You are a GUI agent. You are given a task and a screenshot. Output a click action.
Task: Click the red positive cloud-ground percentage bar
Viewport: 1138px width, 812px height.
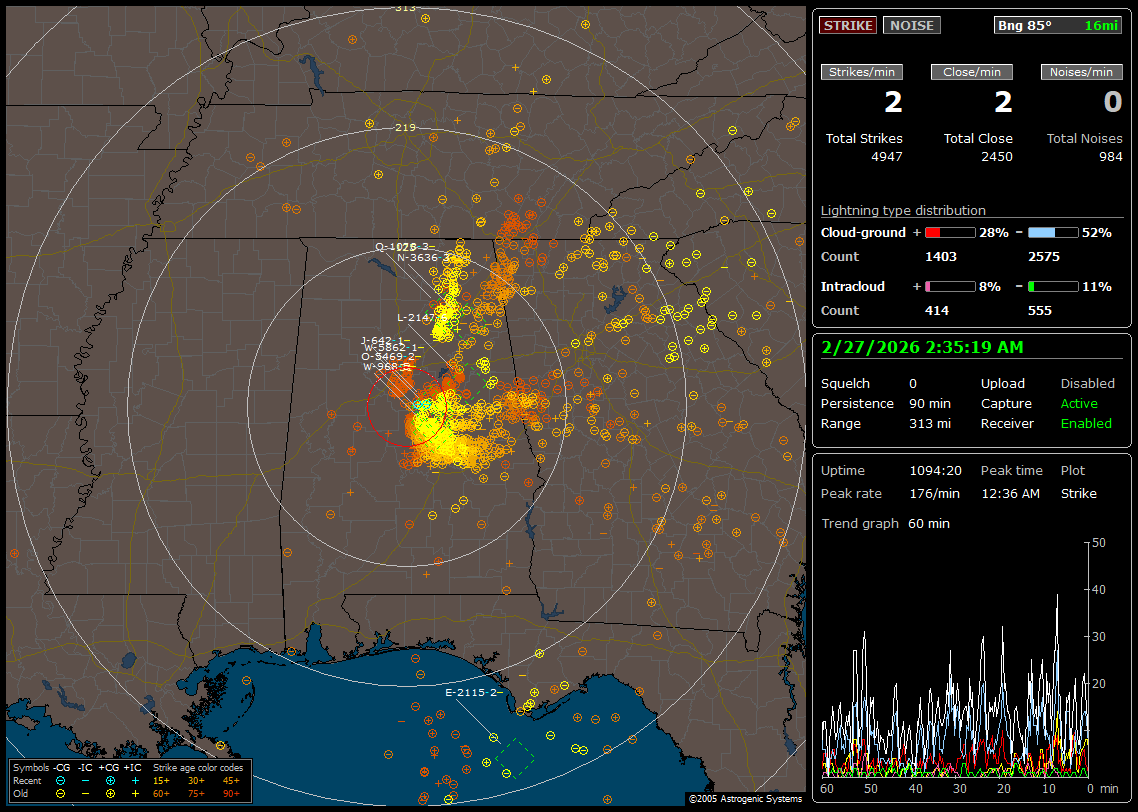tap(949, 232)
